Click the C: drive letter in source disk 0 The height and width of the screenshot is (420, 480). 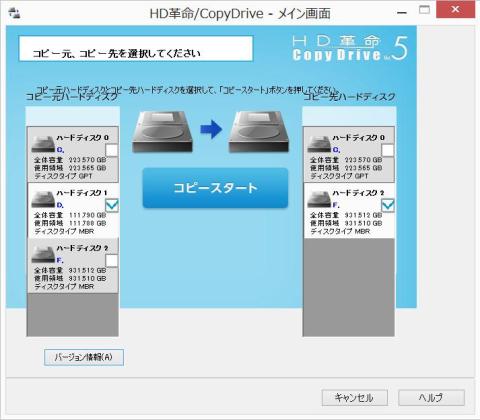point(60,150)
